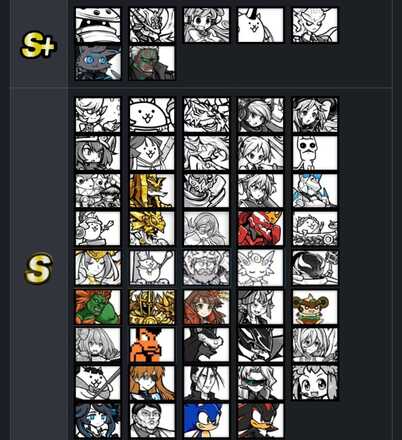Select the basic cat face in first S row

tap(152, 115)
